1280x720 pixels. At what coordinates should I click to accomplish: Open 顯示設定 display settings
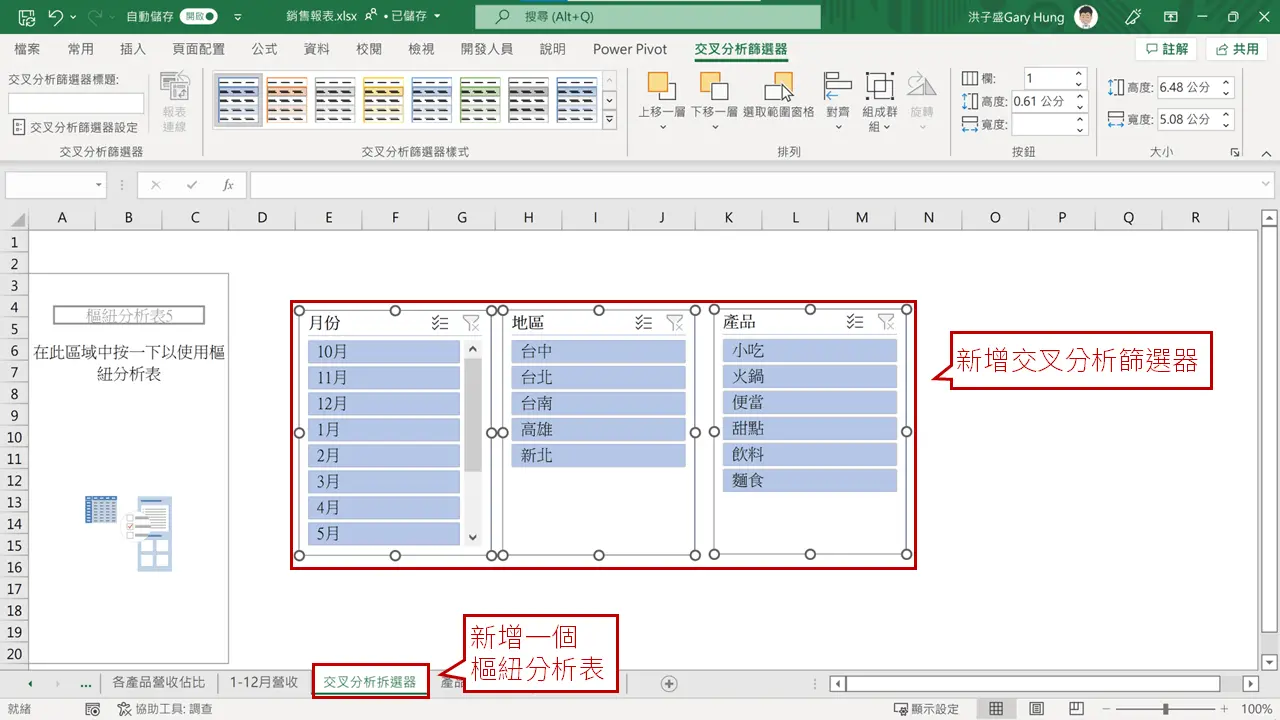[x=925, y=709]
